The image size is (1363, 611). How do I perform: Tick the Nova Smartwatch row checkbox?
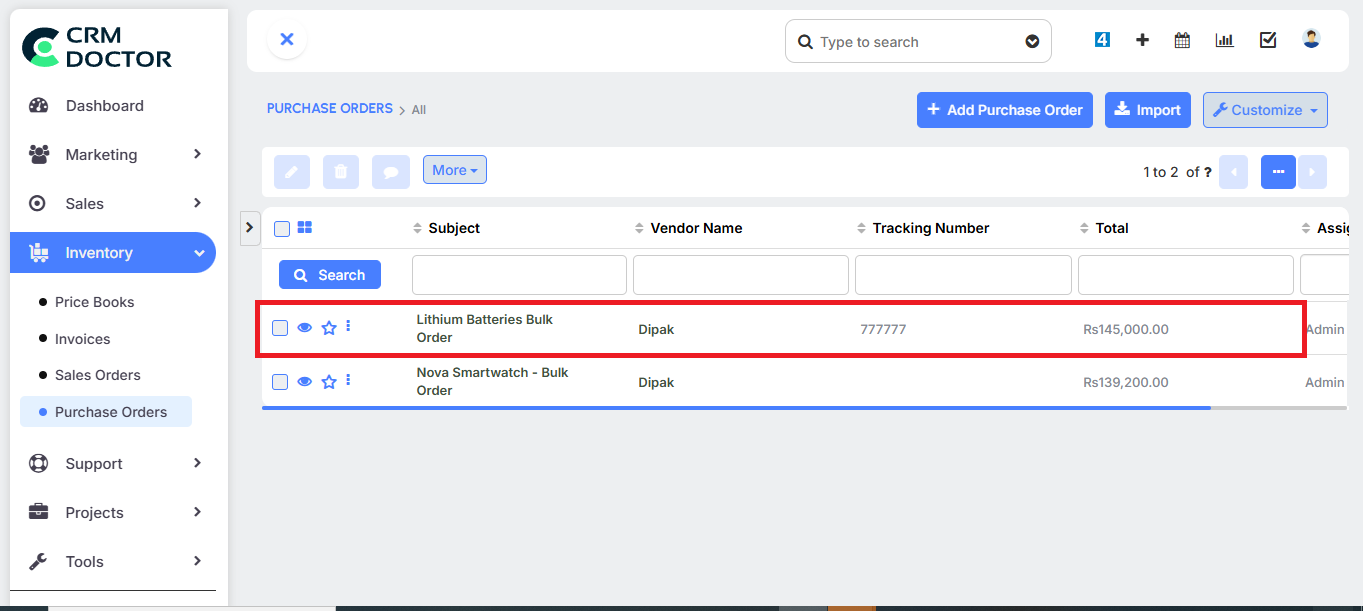click(280, 382)
